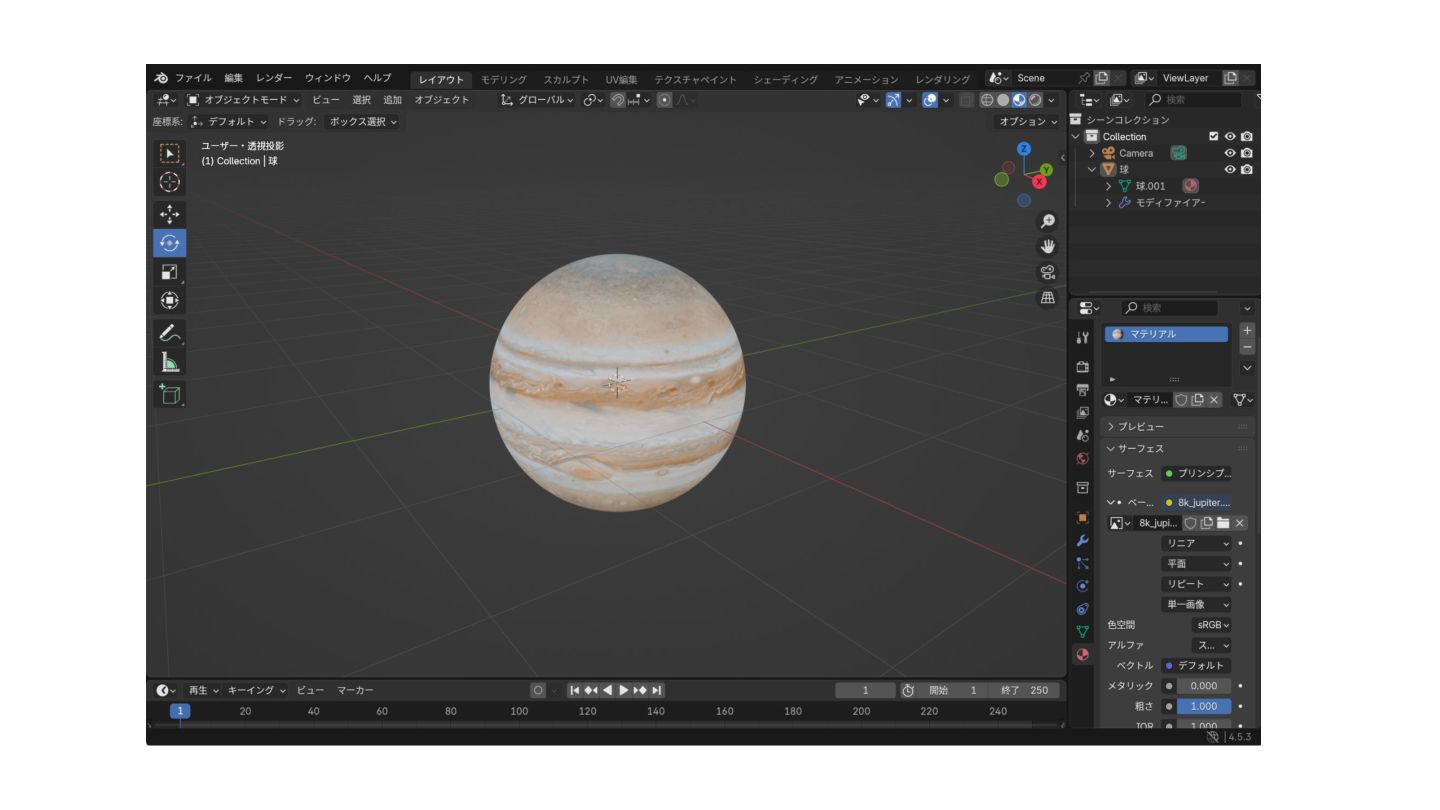Image resolution: width=1440 pixels, height=810 pixels.
Task: Click the 粗さ roughness value slider
Action: 1204,706
